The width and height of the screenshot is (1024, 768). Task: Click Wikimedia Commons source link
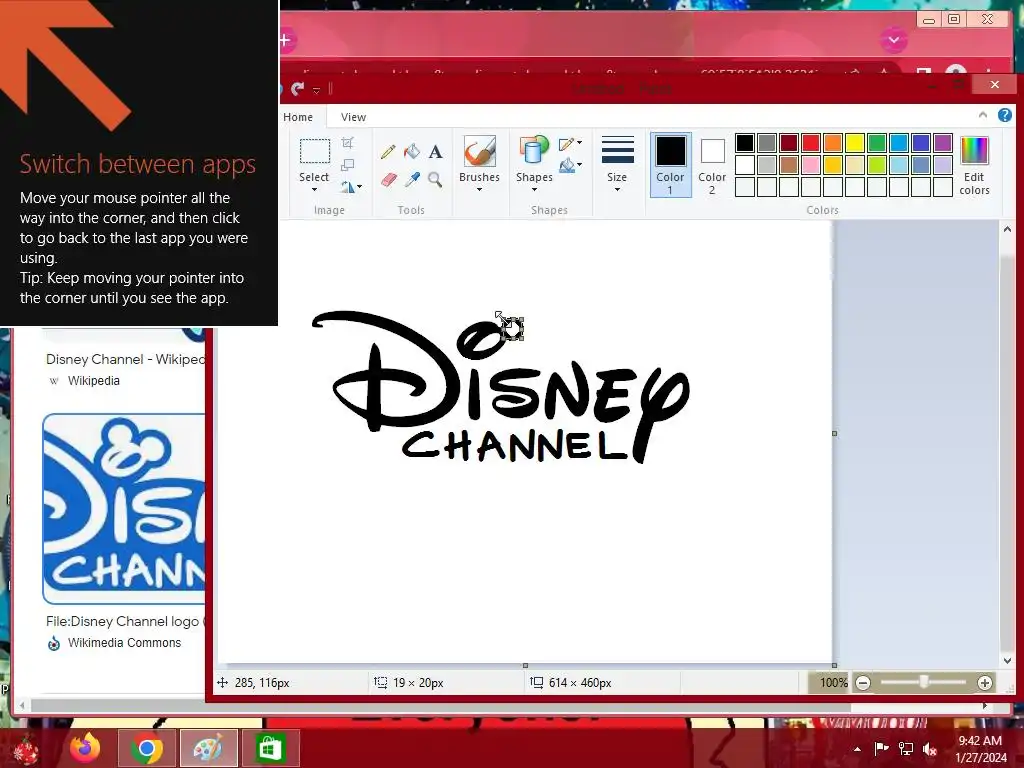pyautogui.click(x=124, y=643)
